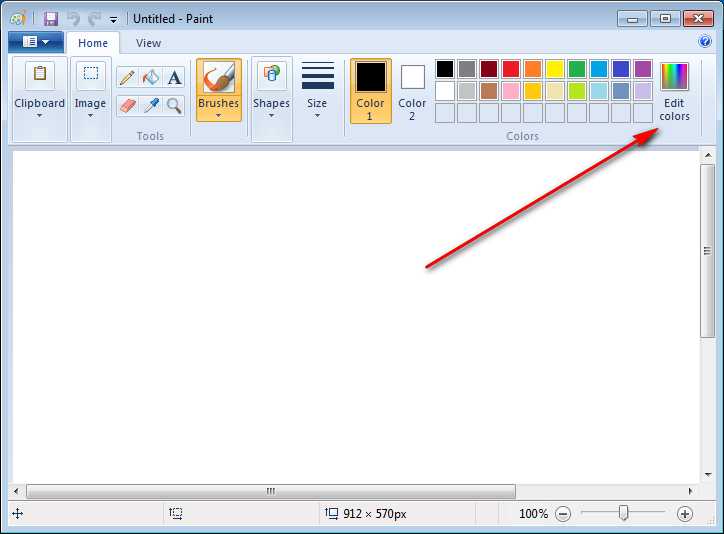The height and width of the screenshot is (534, 724).
Task: Select the Fill with color bucket tool
Action: click(x=151, y=78)
